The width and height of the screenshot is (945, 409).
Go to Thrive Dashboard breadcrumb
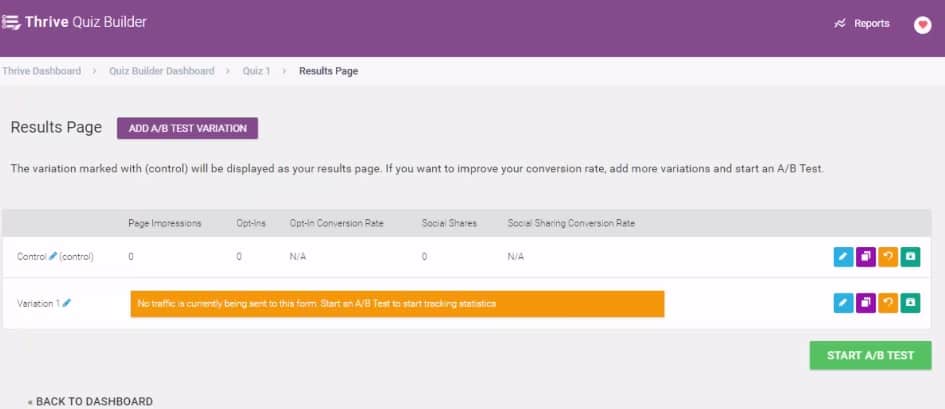click(x=42, y=71)
